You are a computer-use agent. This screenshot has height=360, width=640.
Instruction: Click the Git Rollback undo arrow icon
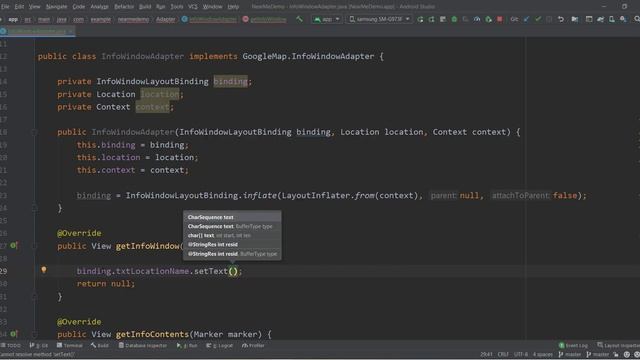click(x=561, y=19)
